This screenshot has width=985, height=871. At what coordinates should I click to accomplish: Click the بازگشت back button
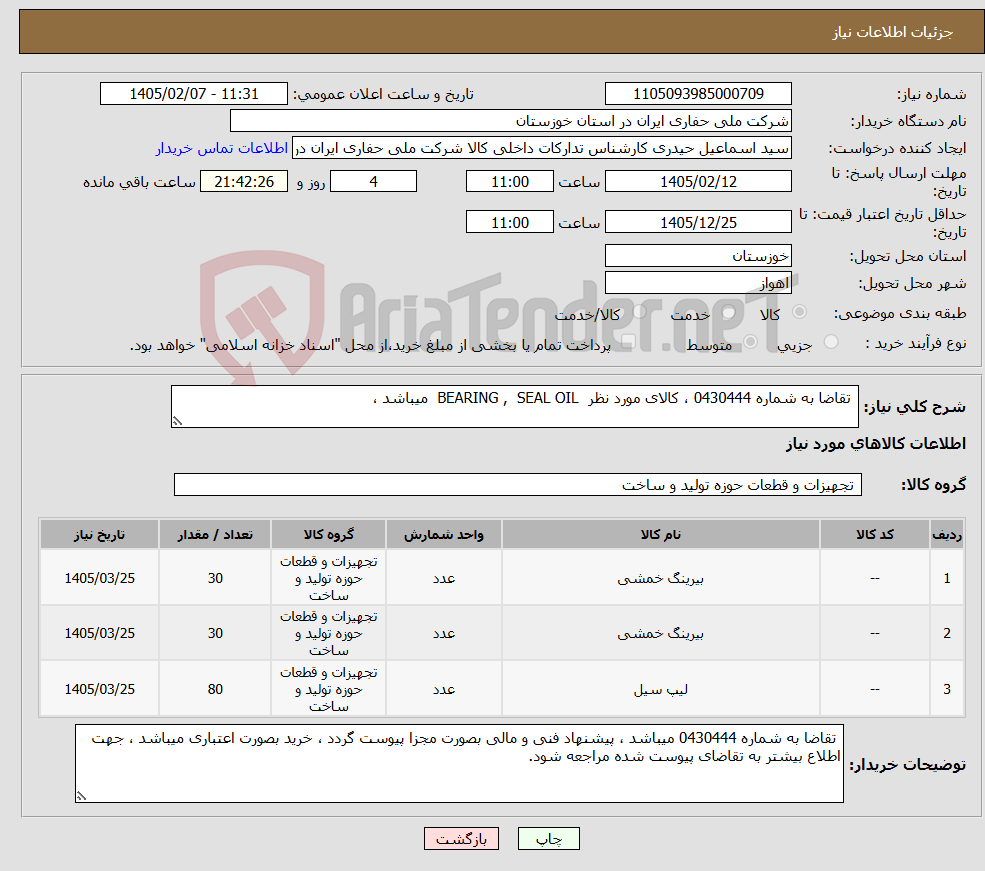point(461,839)
